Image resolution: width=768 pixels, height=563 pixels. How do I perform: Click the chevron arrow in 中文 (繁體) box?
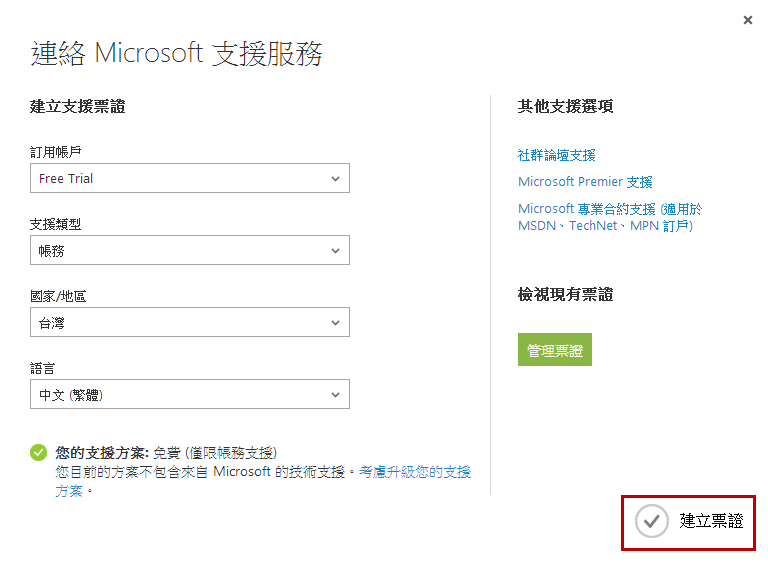coord(335,395)
